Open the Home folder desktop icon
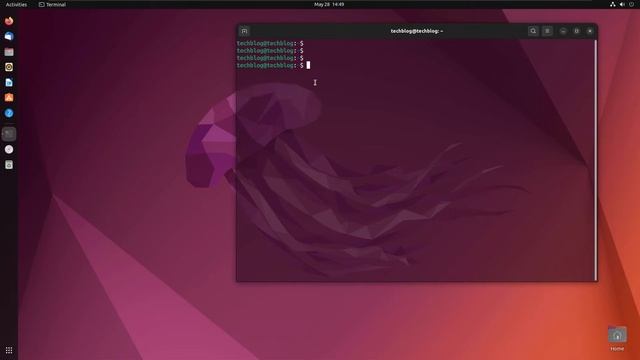 (617, 338)
